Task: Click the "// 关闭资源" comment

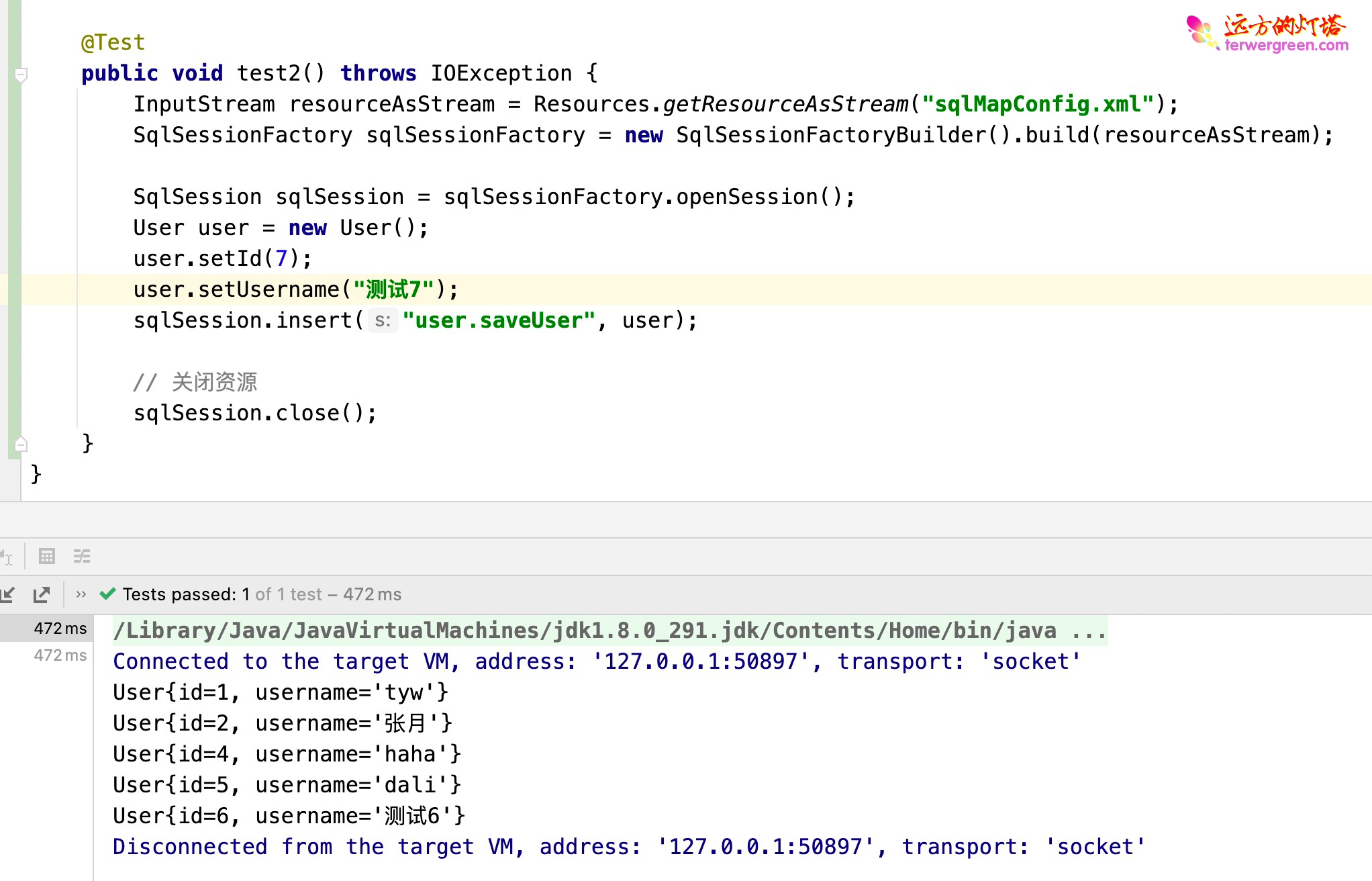Action: [x=195, y=382]
